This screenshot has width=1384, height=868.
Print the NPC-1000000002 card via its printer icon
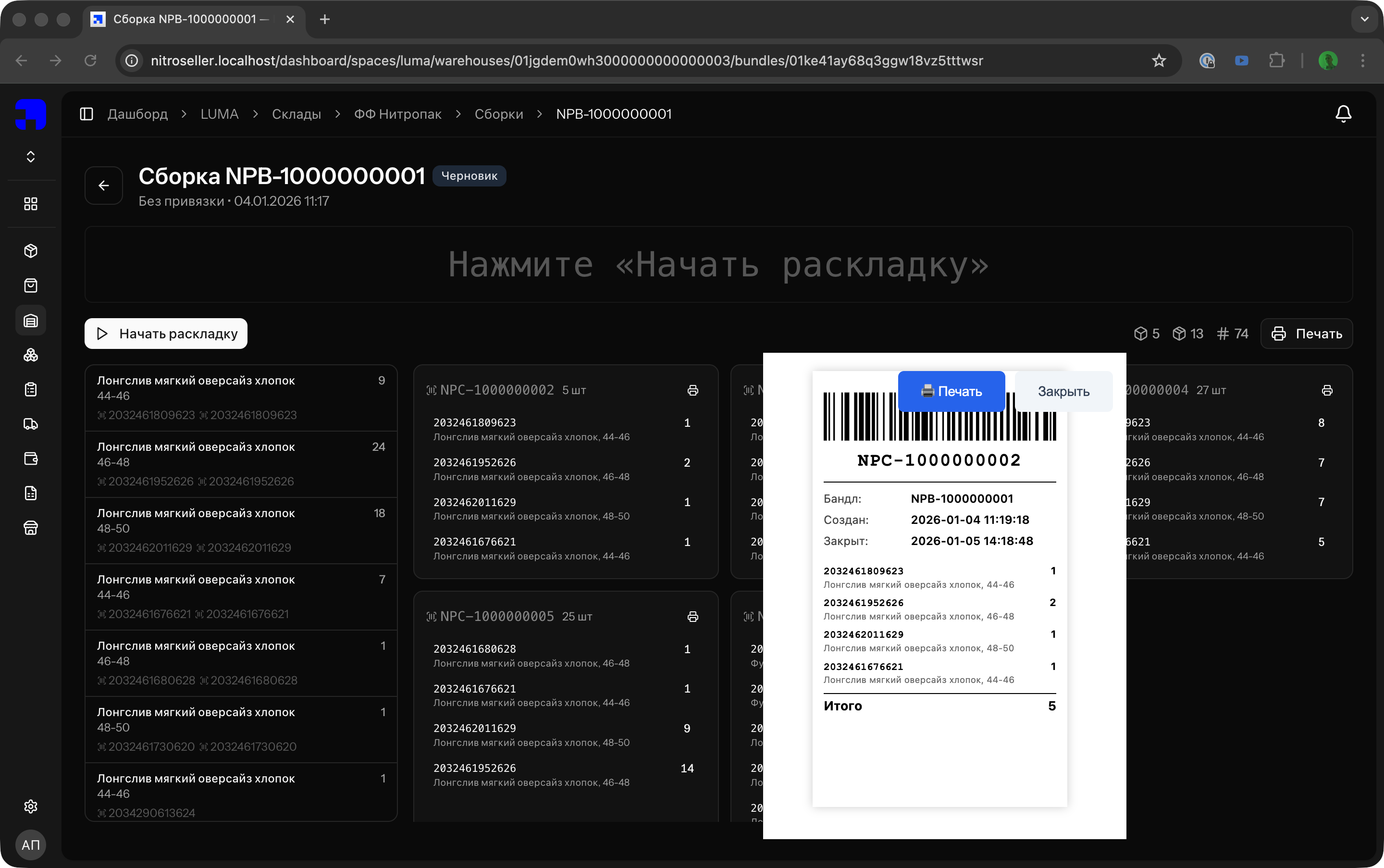point(692,389)
